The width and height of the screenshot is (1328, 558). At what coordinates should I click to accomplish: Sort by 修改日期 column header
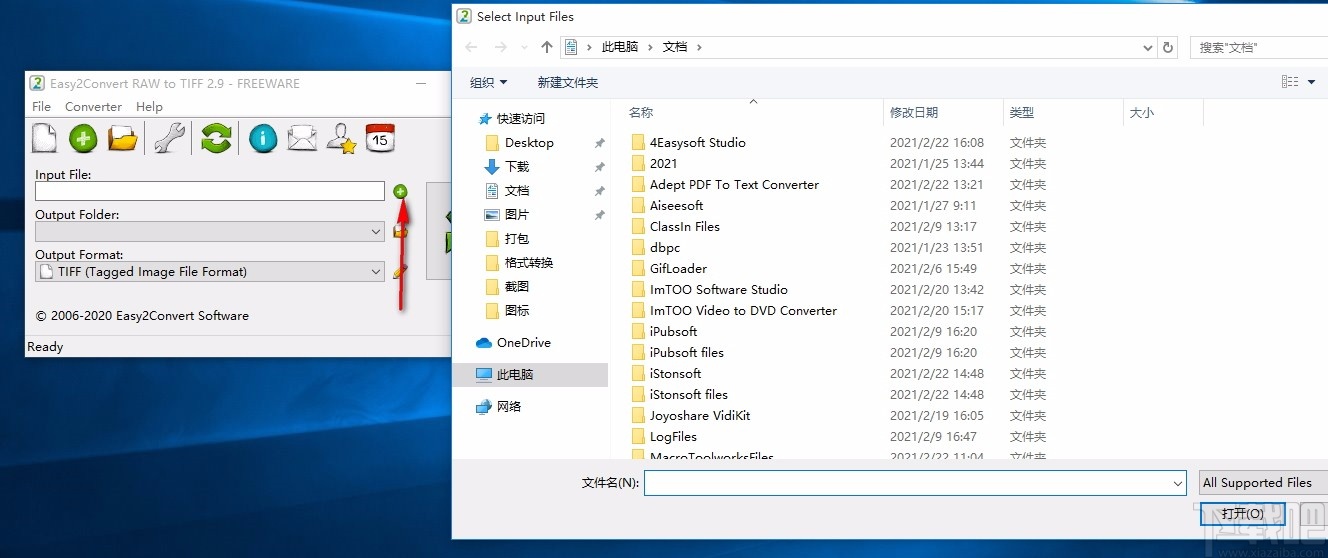coord(914,113)
